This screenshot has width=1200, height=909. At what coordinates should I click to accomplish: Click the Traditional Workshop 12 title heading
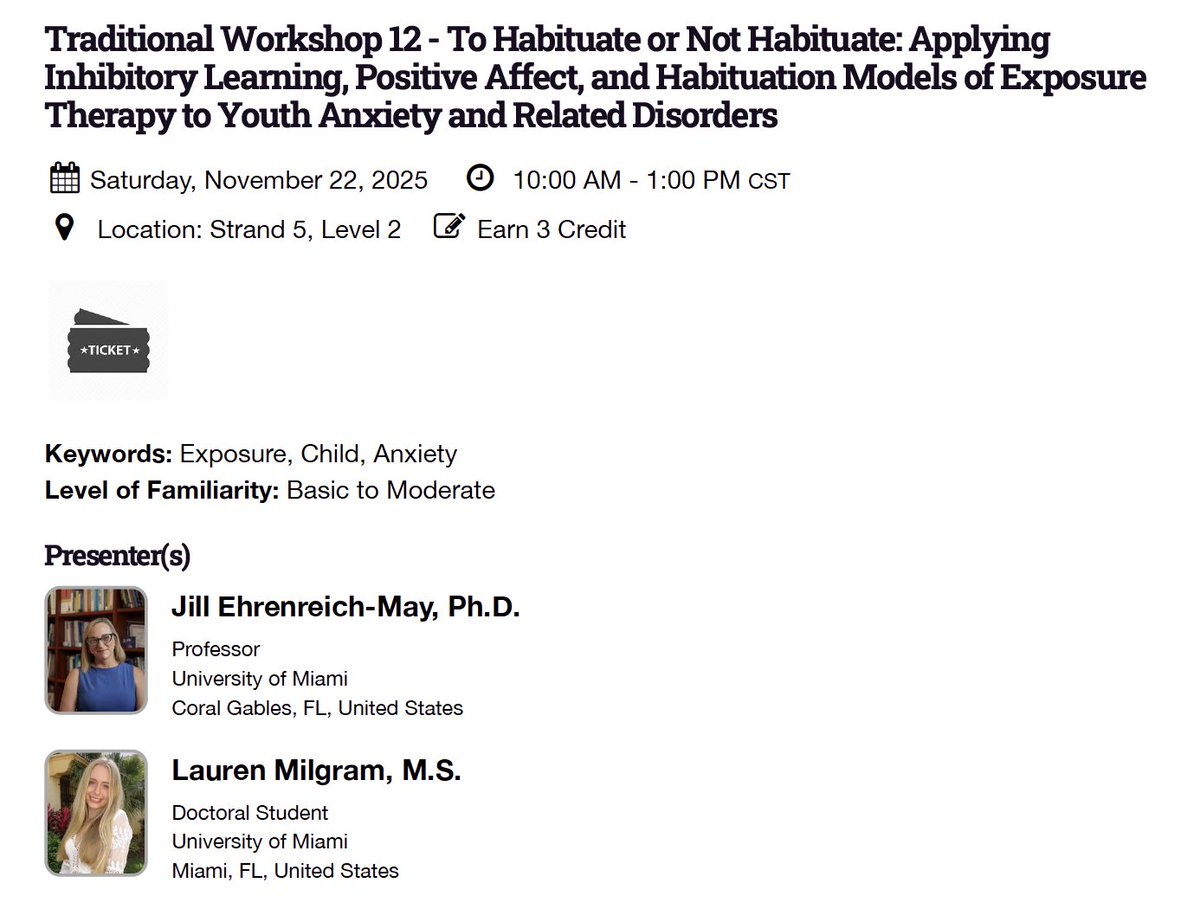[x=596, y=78]
